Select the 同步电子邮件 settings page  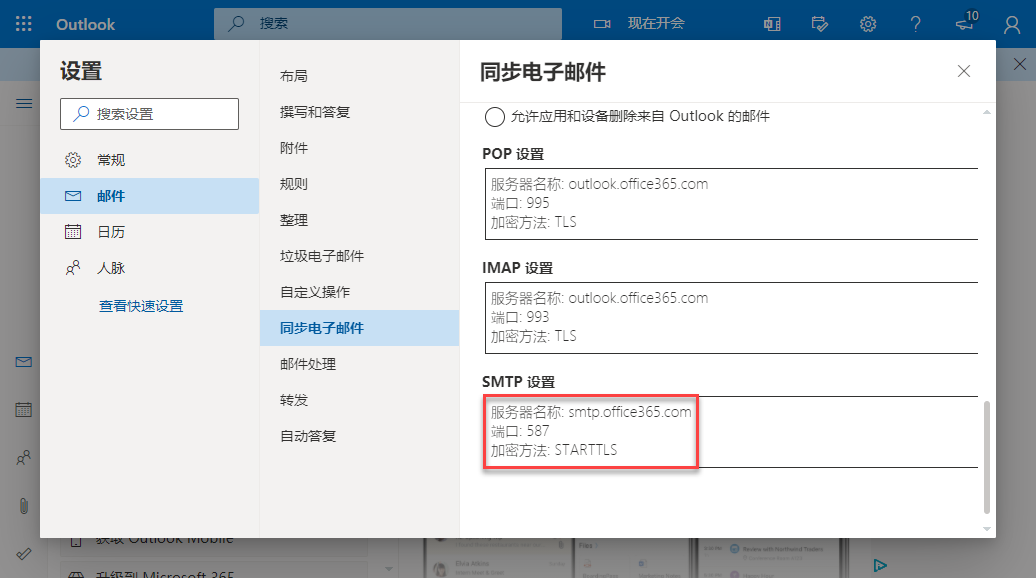[359, 328]
